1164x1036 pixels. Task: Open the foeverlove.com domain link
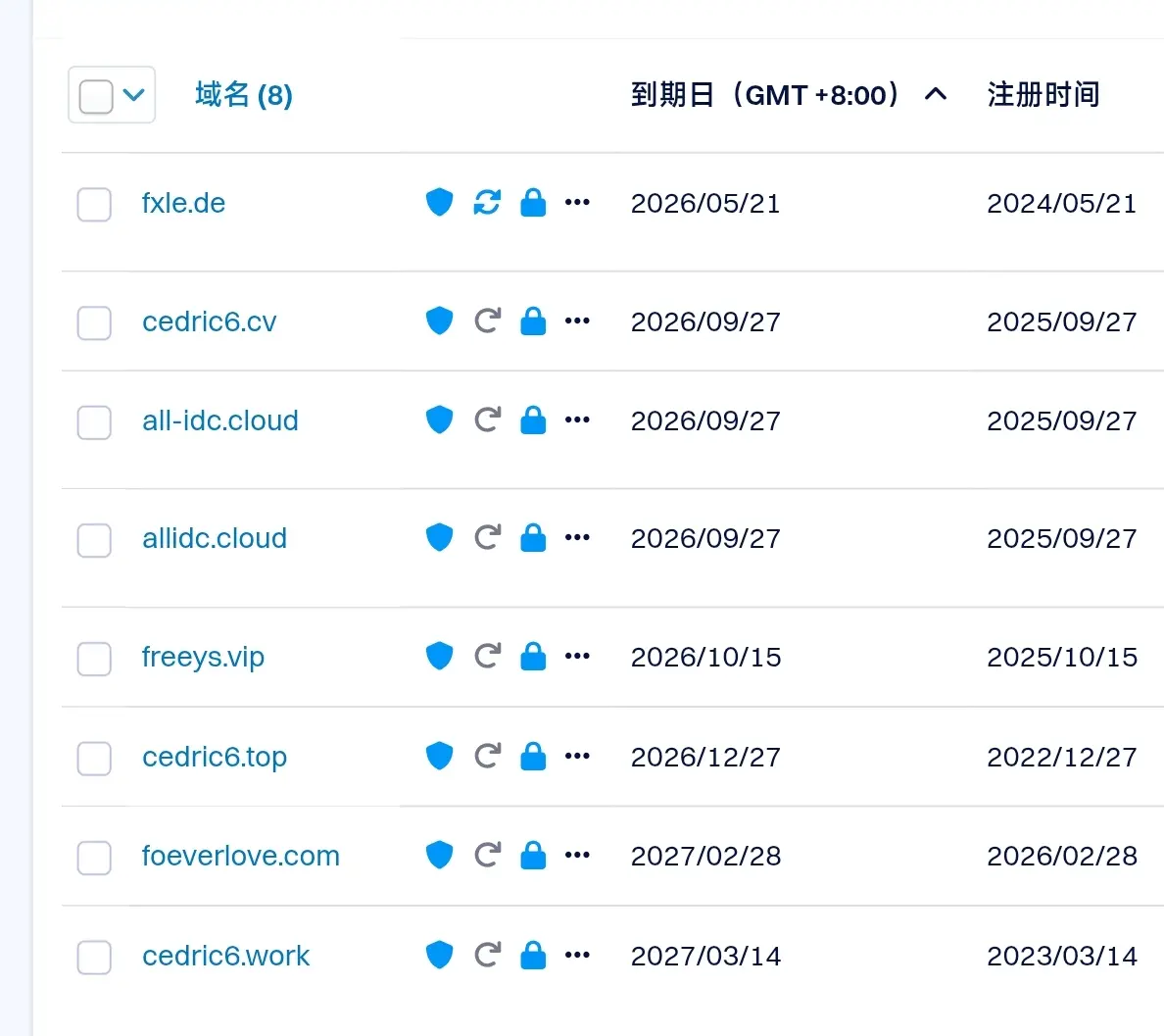pos(240,856)
